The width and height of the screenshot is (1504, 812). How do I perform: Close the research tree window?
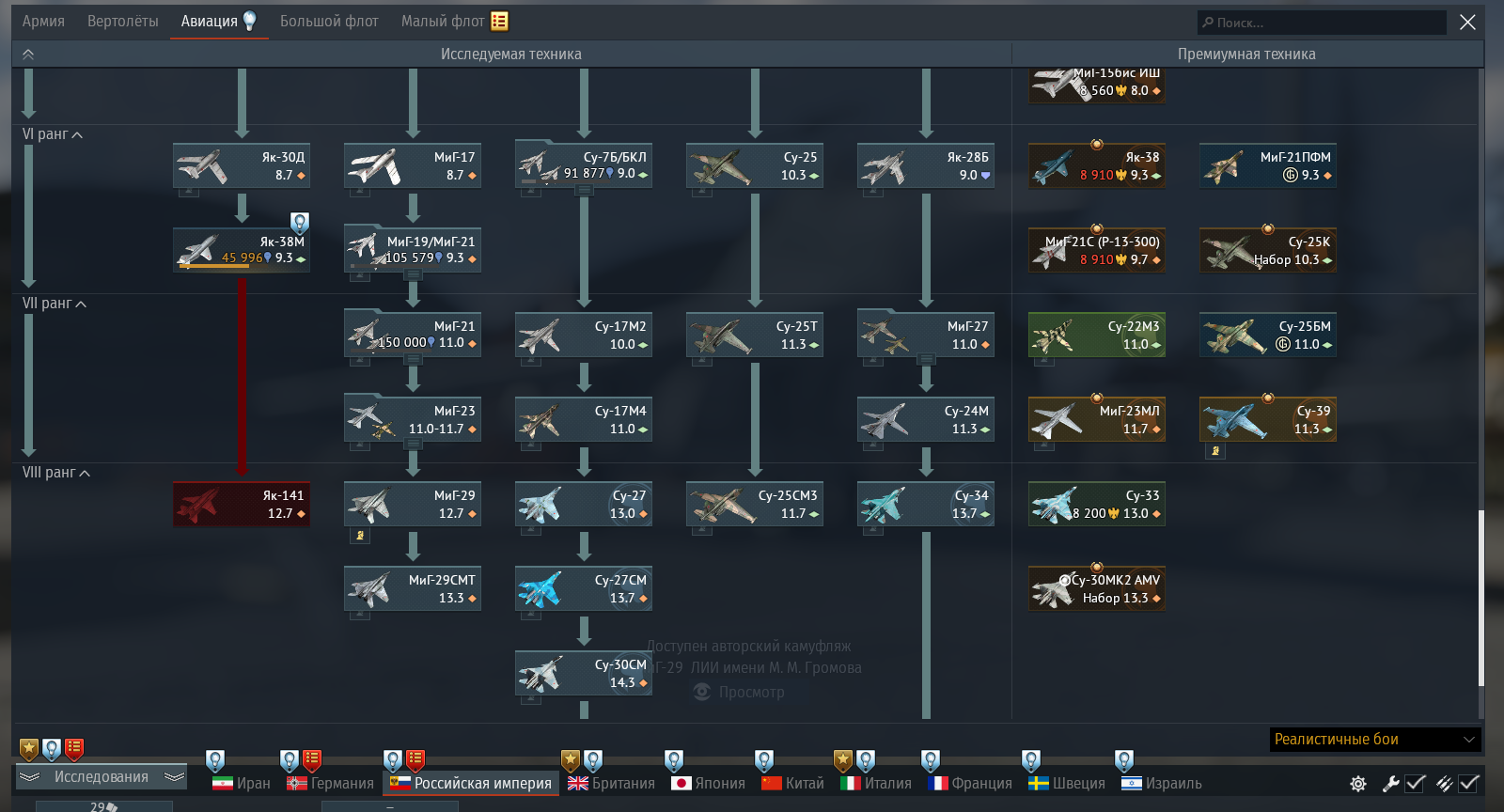[1467, 22]
